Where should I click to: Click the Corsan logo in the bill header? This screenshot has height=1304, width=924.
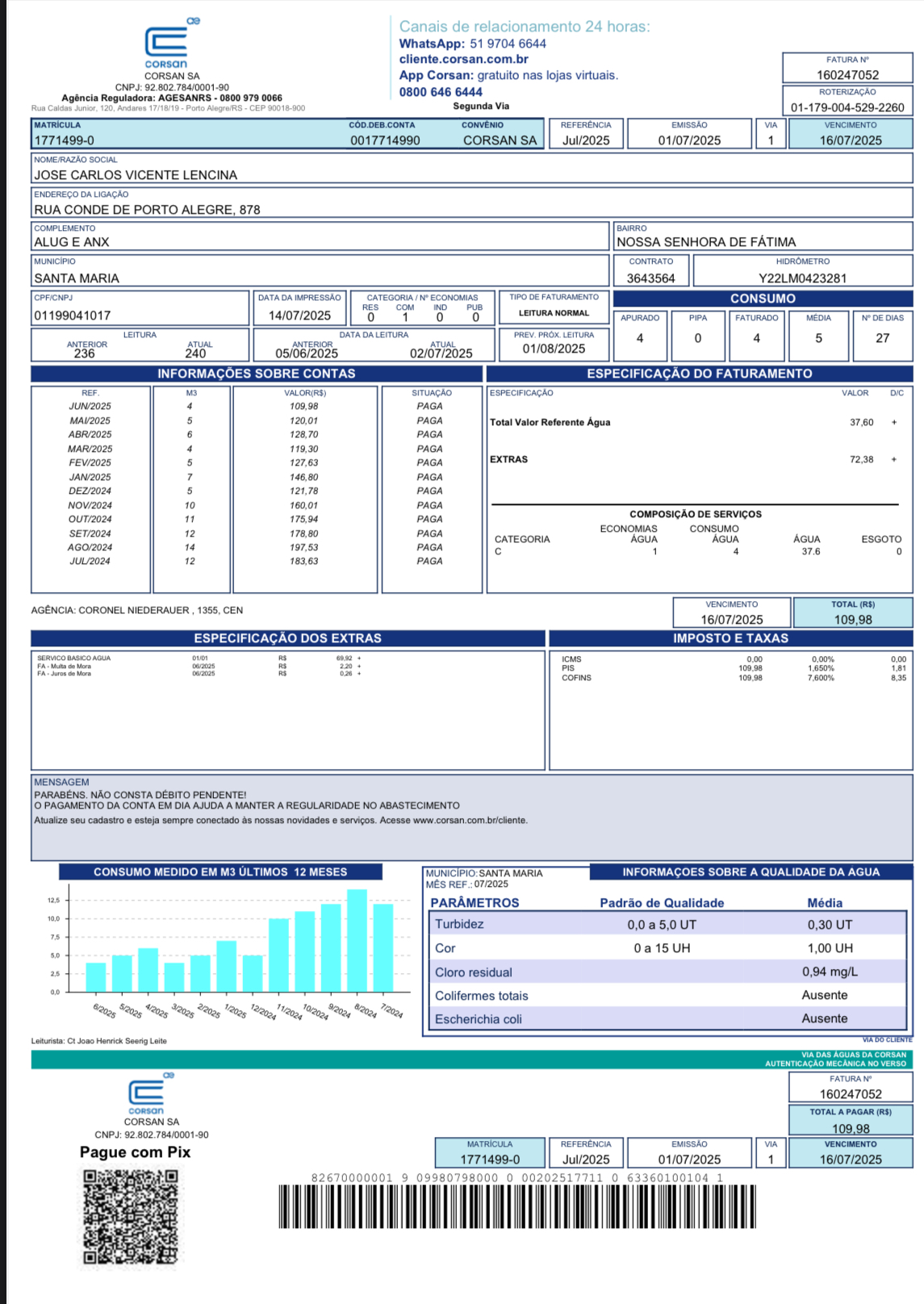pyautogui.click(x=166, y=46)
